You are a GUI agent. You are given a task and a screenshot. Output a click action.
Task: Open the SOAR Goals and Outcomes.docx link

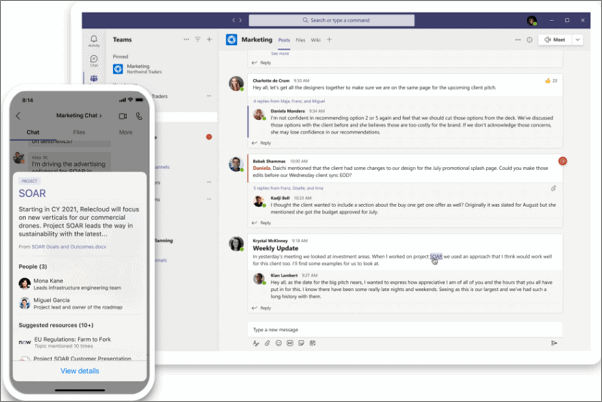click(69, 247)
